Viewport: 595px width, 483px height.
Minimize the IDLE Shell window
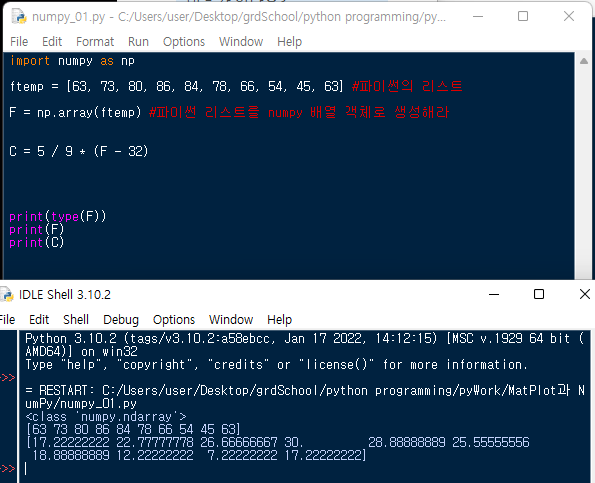[x=494, y=294]
